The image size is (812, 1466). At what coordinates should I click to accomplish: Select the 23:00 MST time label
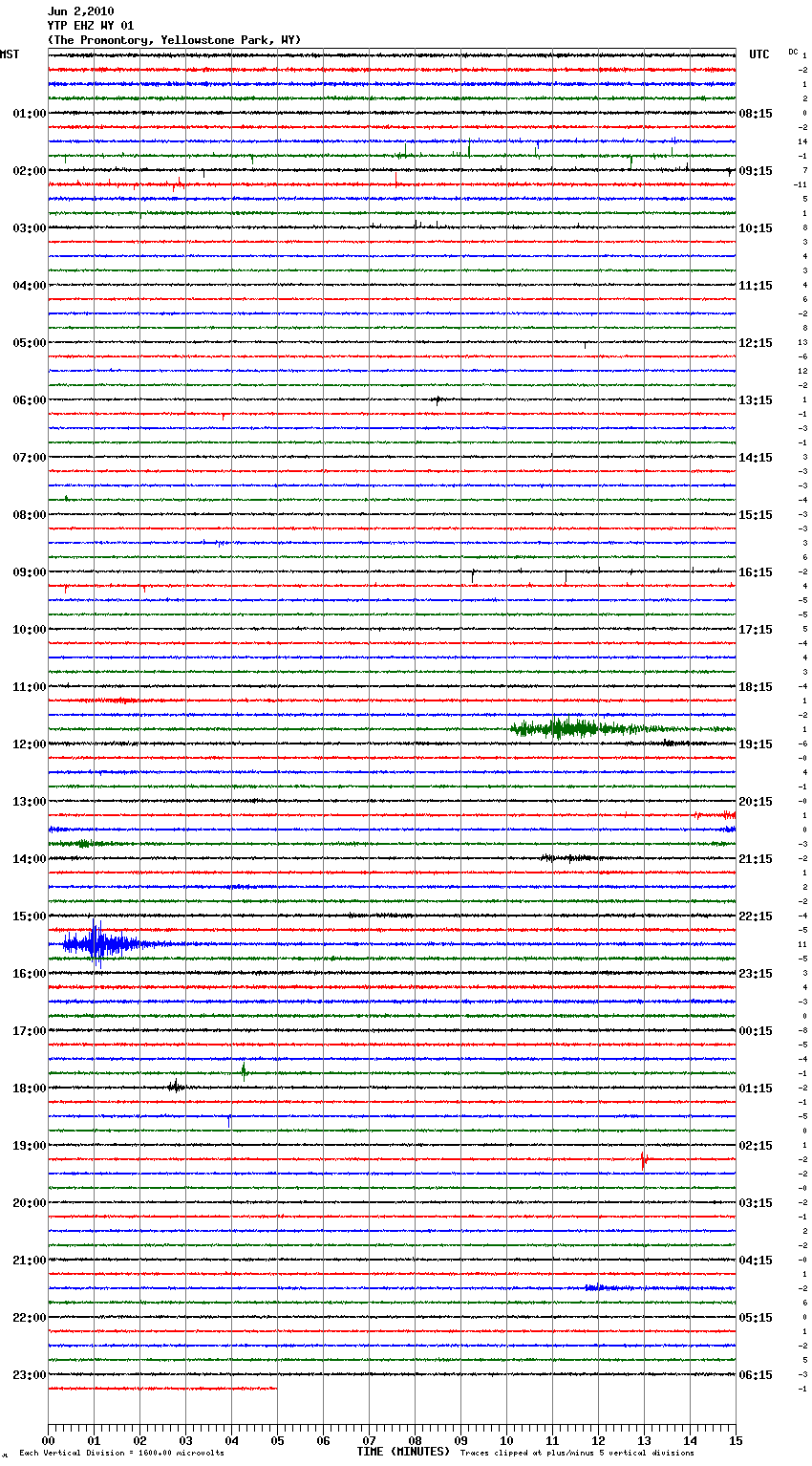(x=30, y=1375)
